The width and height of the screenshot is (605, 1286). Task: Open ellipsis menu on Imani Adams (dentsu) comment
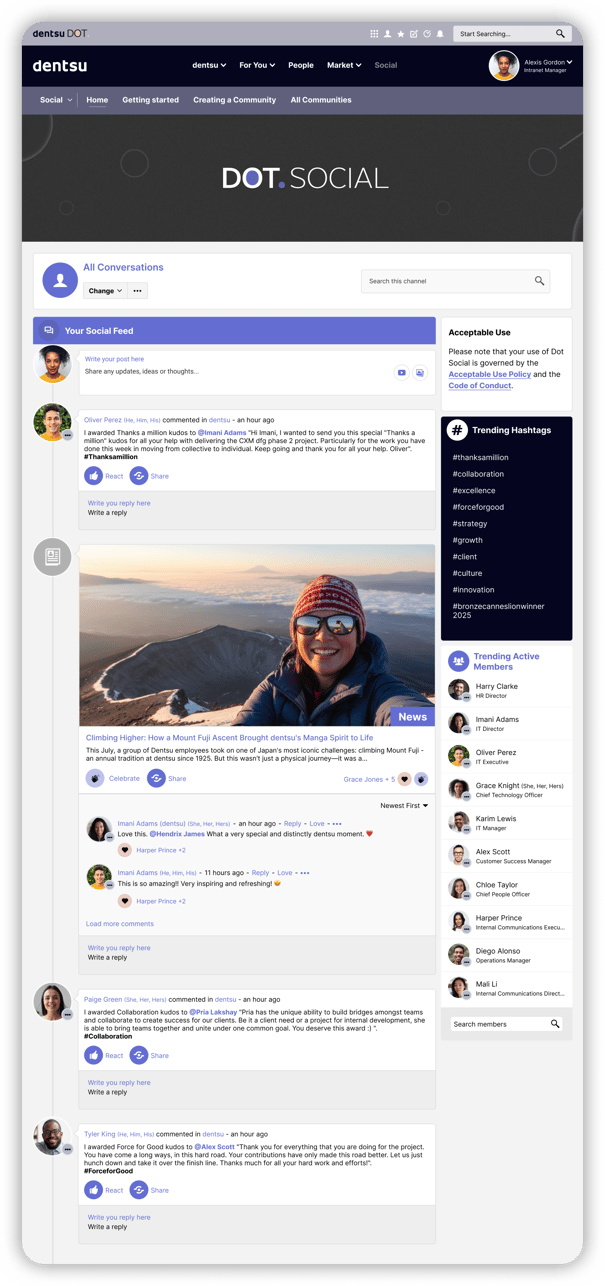pyautogui.click(x=337, y=824)
